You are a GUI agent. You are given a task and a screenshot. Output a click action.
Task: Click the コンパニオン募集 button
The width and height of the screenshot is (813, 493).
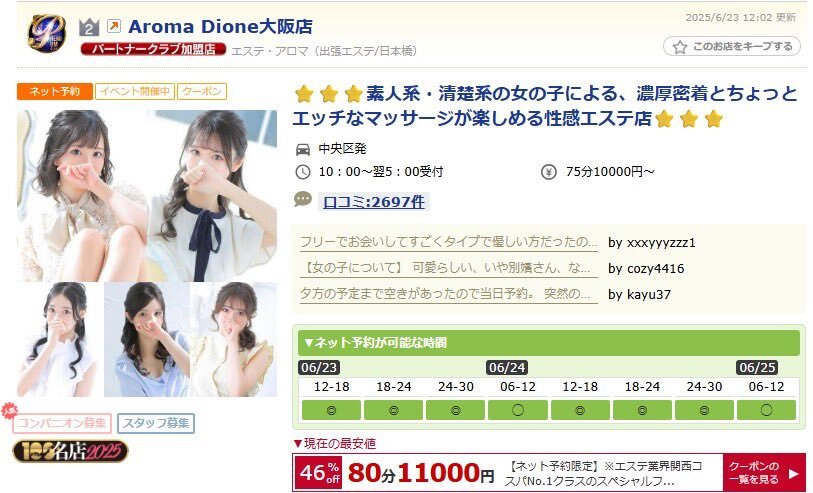coord(62,423)
